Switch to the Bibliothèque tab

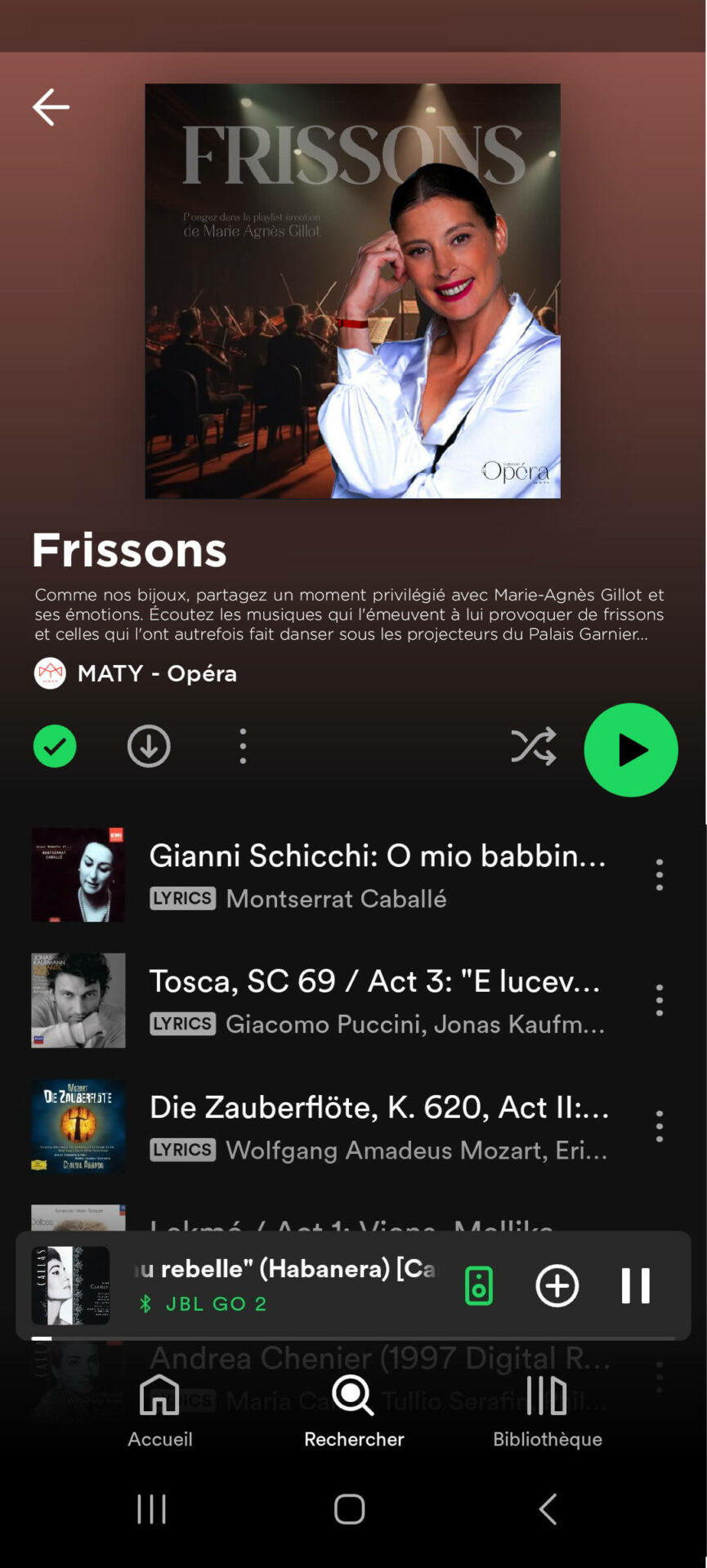[548, 1410]
